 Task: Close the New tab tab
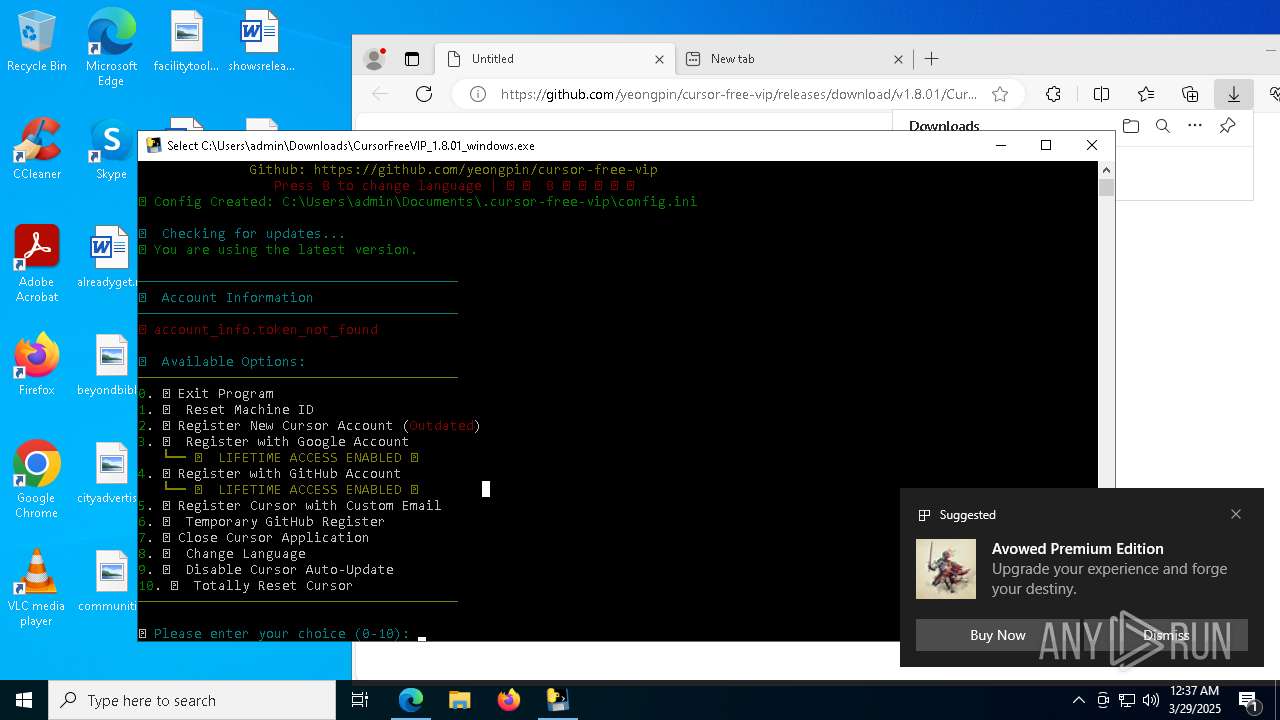(x=898, y=59)
